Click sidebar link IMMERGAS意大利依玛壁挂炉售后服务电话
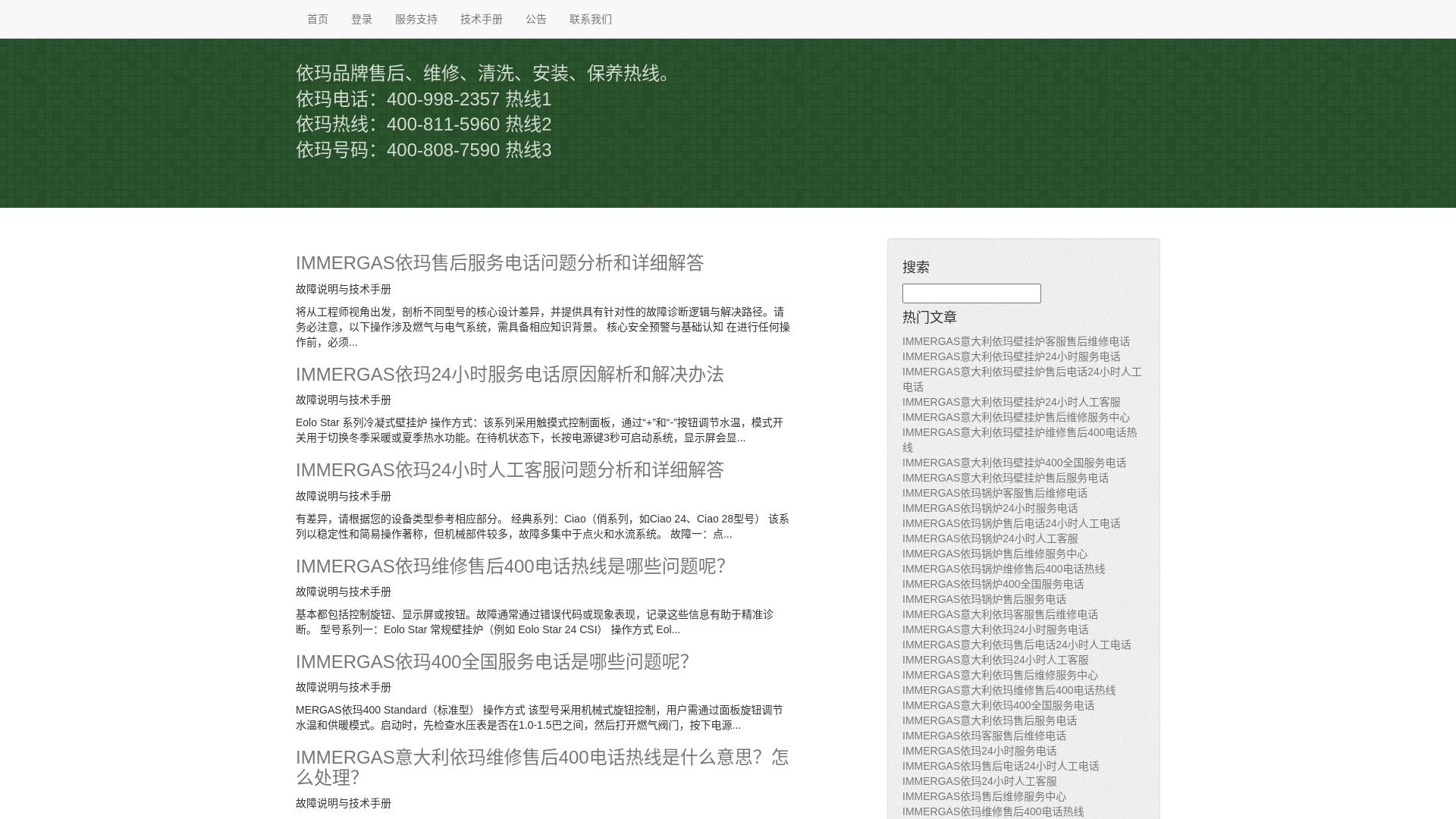Screen dimensions: 1456x819 (x=1006, y=478)
